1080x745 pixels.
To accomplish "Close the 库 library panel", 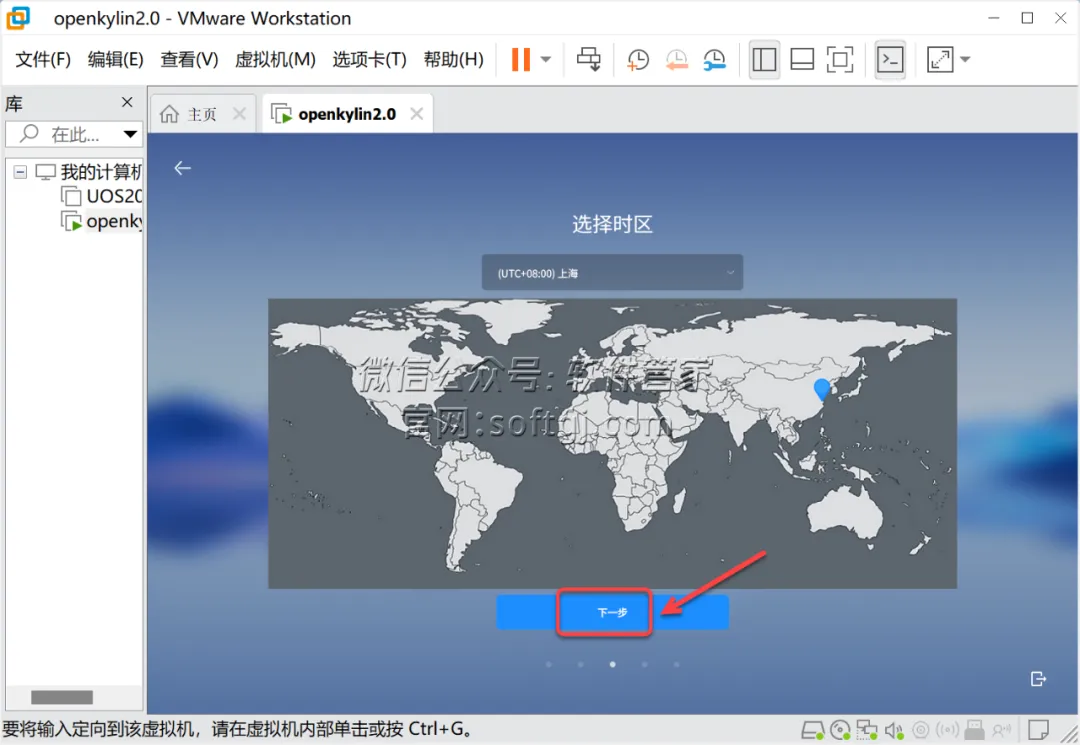I will (127, 103).
